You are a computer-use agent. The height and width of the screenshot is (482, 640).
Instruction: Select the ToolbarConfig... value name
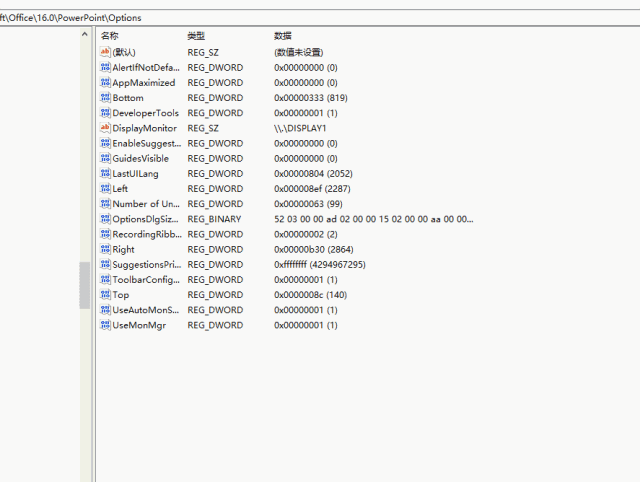click(x=146, y=280)
